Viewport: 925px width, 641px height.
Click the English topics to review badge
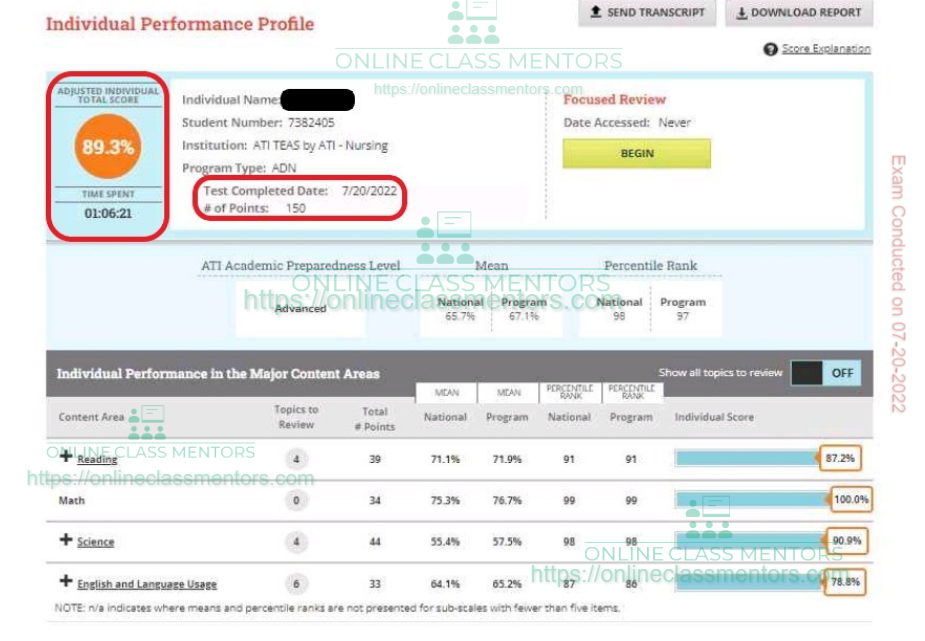[296, 584]
